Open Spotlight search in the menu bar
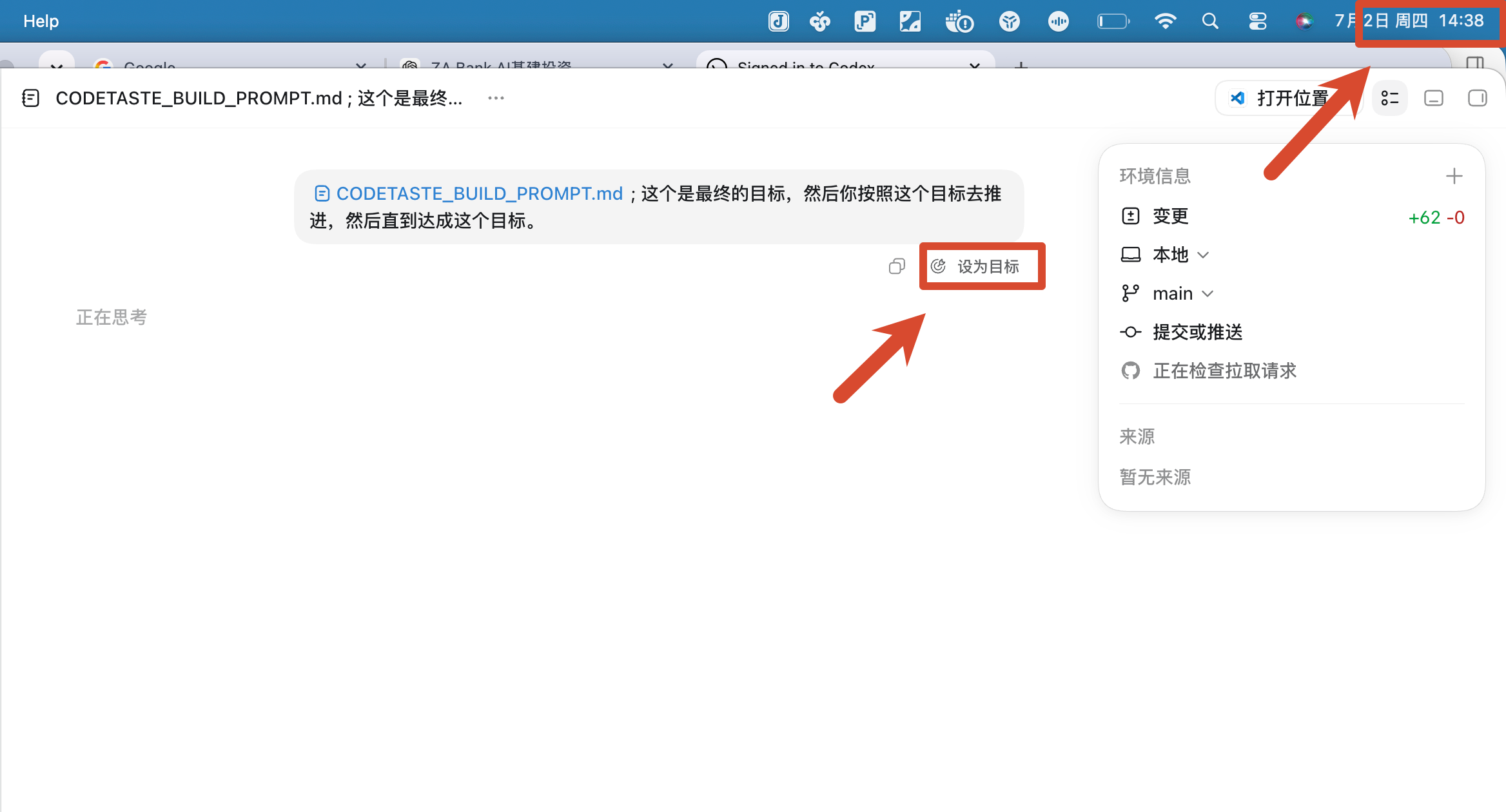Viewport: 1506px width, 812px height. point(1210,21)
